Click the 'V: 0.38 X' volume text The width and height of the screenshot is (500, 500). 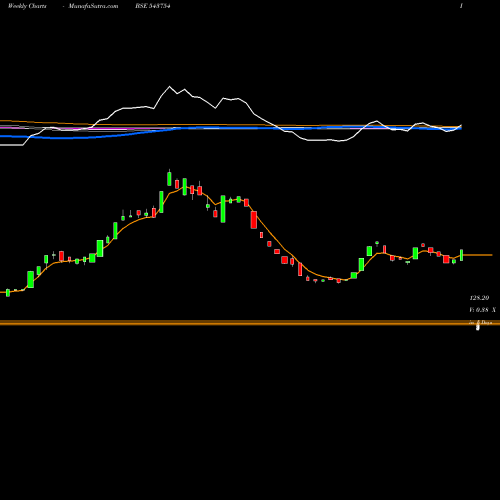482,310
